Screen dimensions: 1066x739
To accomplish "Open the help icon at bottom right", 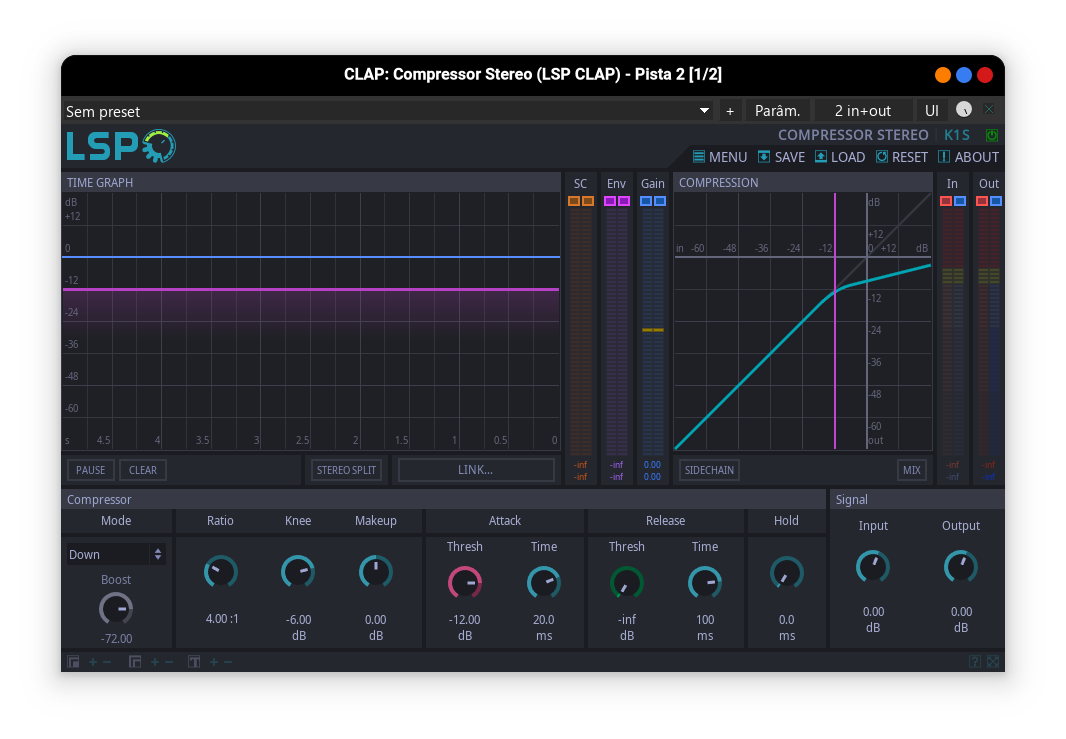I will [973, 661].
